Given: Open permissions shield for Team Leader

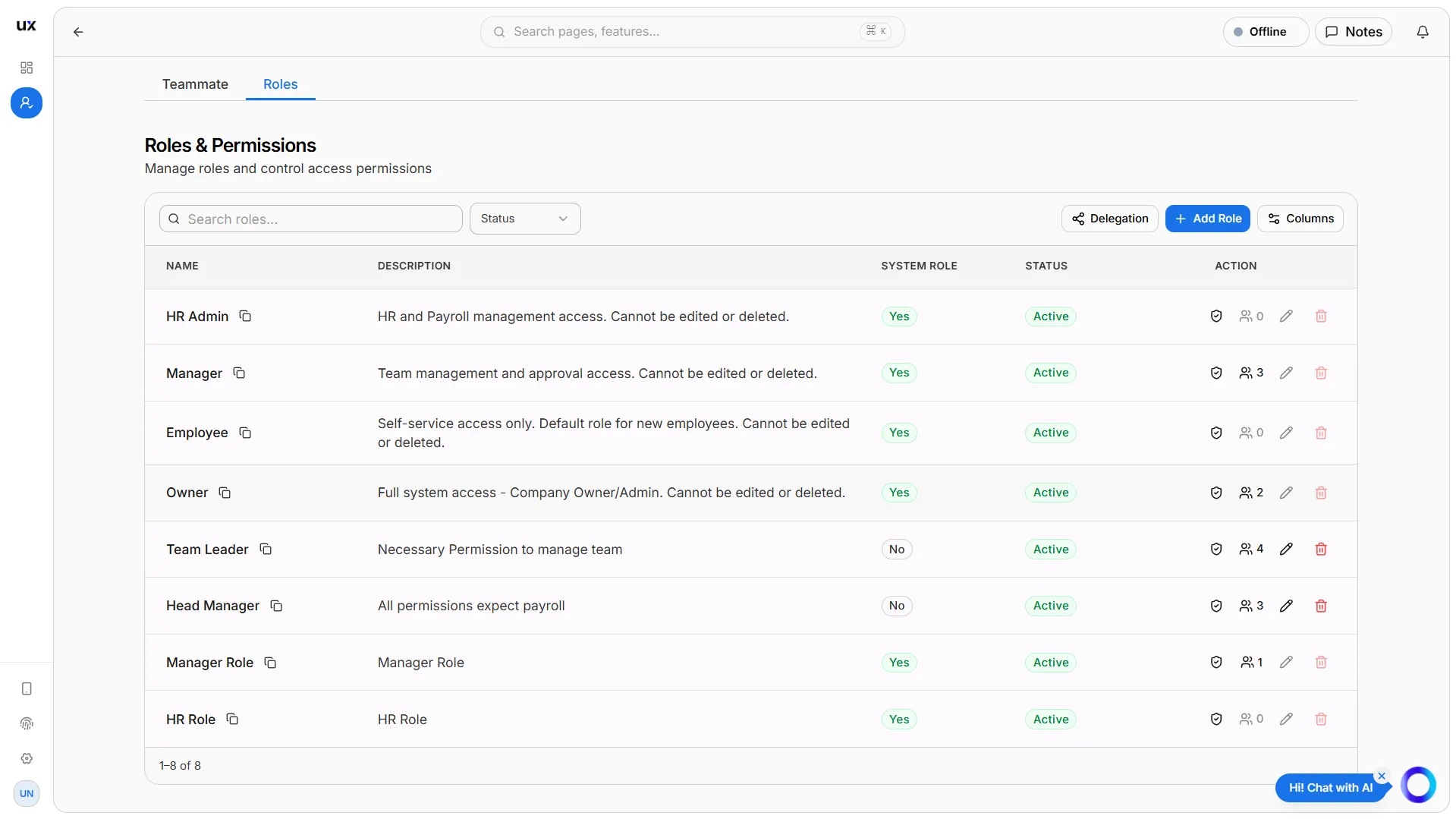Looking at the screenshot, I should click(x=1216, y=549).
